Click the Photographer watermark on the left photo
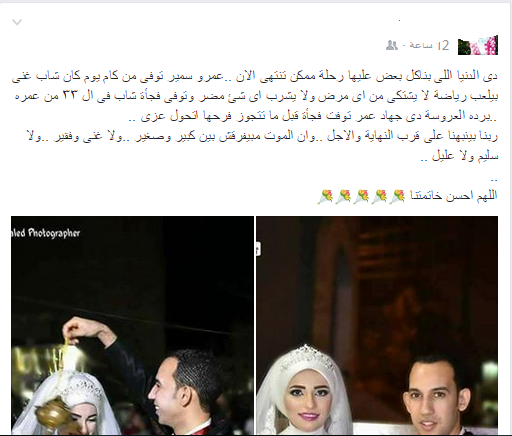512x436 pixels. (46, 233)
